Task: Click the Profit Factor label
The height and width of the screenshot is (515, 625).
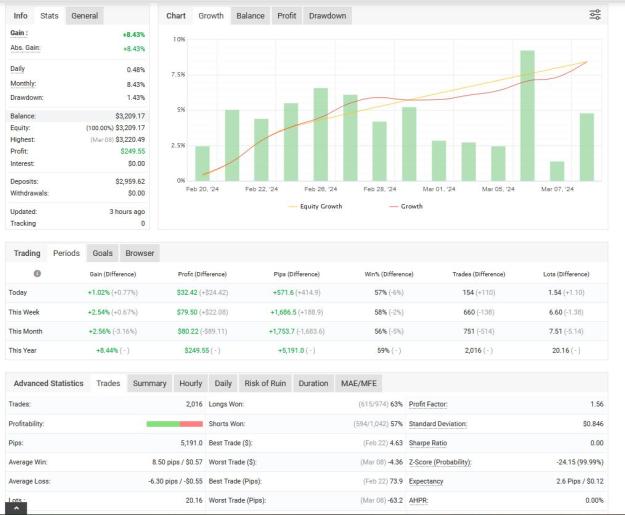Action: tap(428, 404)
